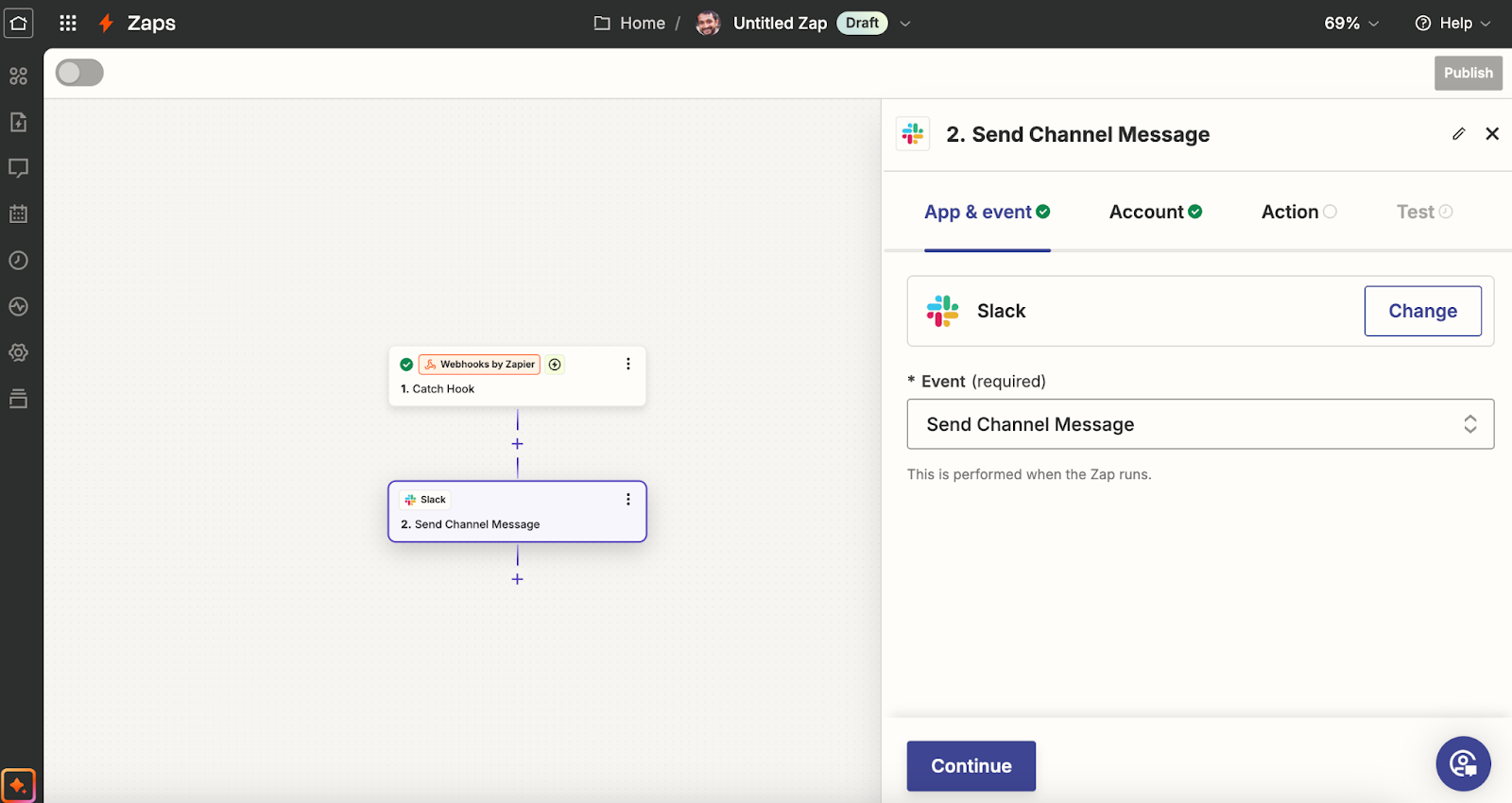Screen dimensions: 1512x803
Task: Click the Untitled Zap title
Action: point(780,23)
